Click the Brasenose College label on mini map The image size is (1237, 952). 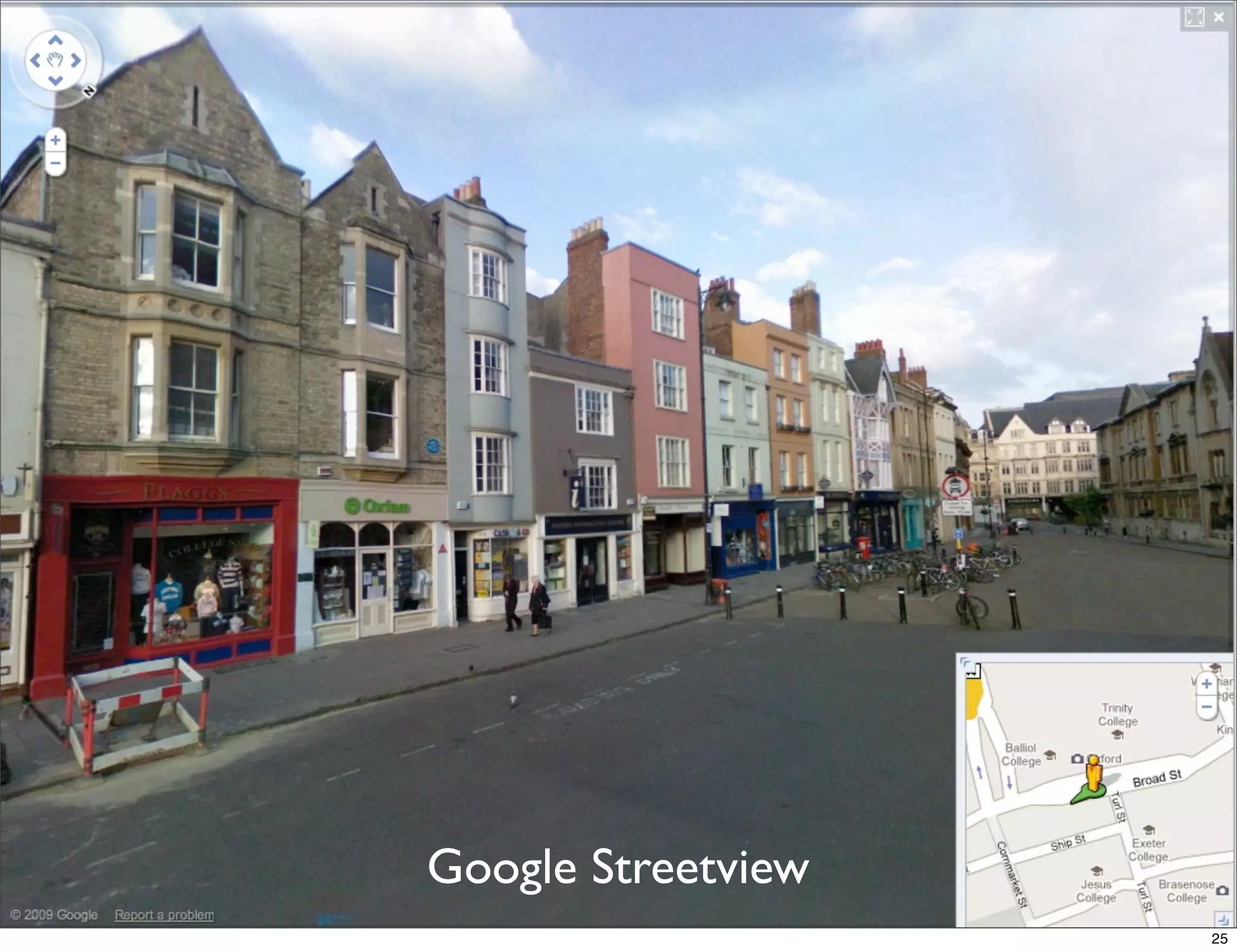click(1186, 891)
